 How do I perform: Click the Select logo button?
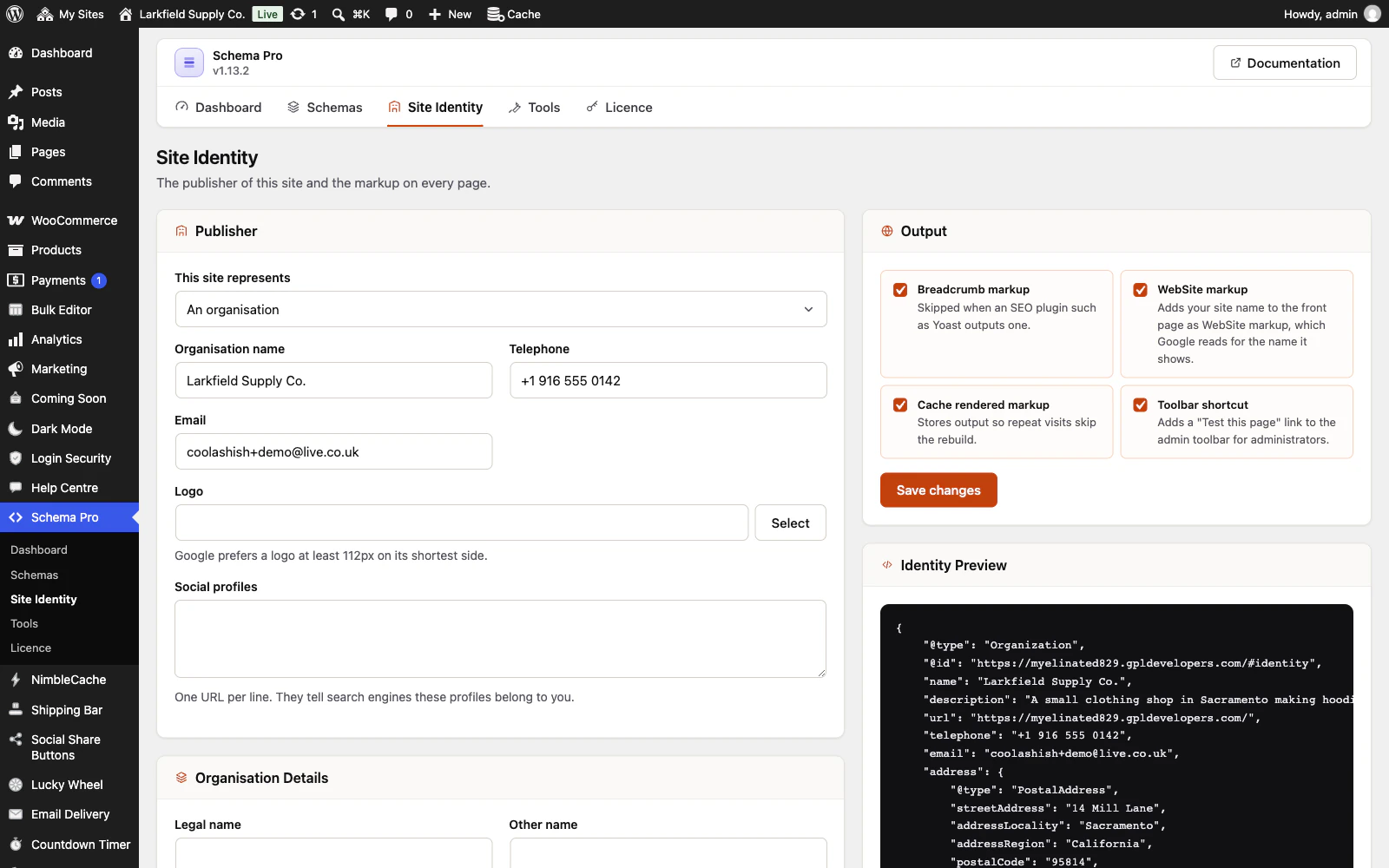pos(790,523)
